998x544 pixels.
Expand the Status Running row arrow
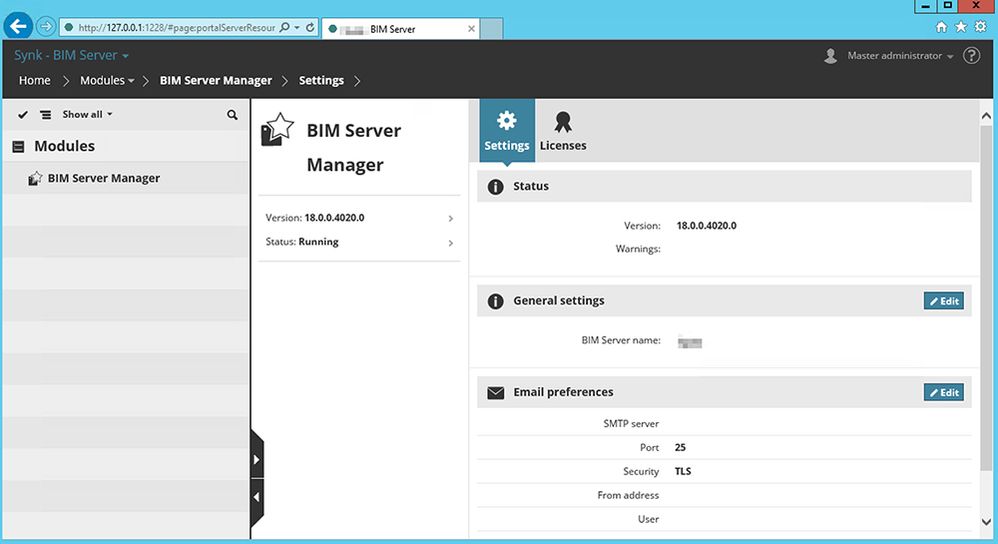(451, 243)
